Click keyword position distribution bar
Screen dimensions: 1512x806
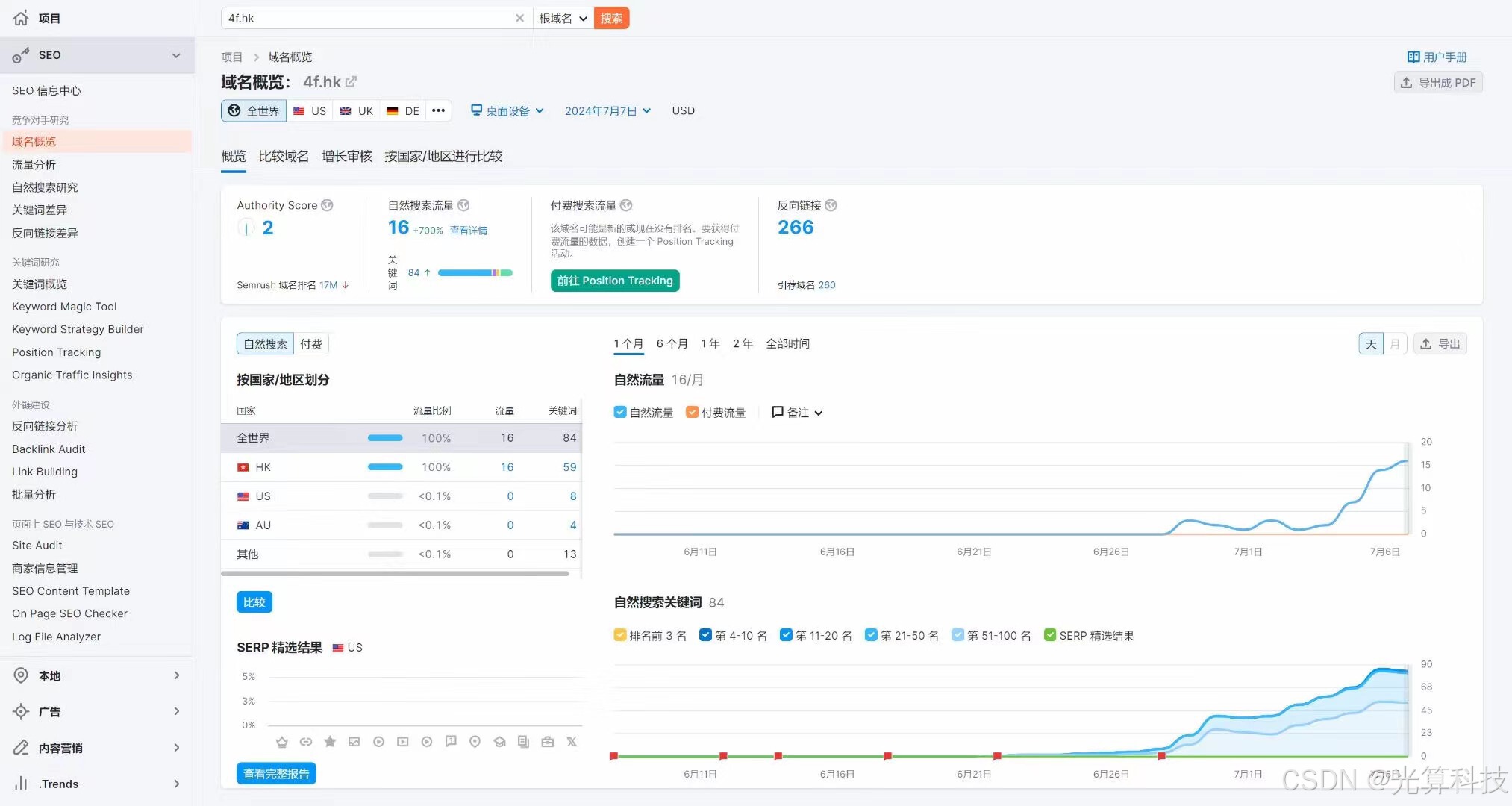tap(475, 273)
